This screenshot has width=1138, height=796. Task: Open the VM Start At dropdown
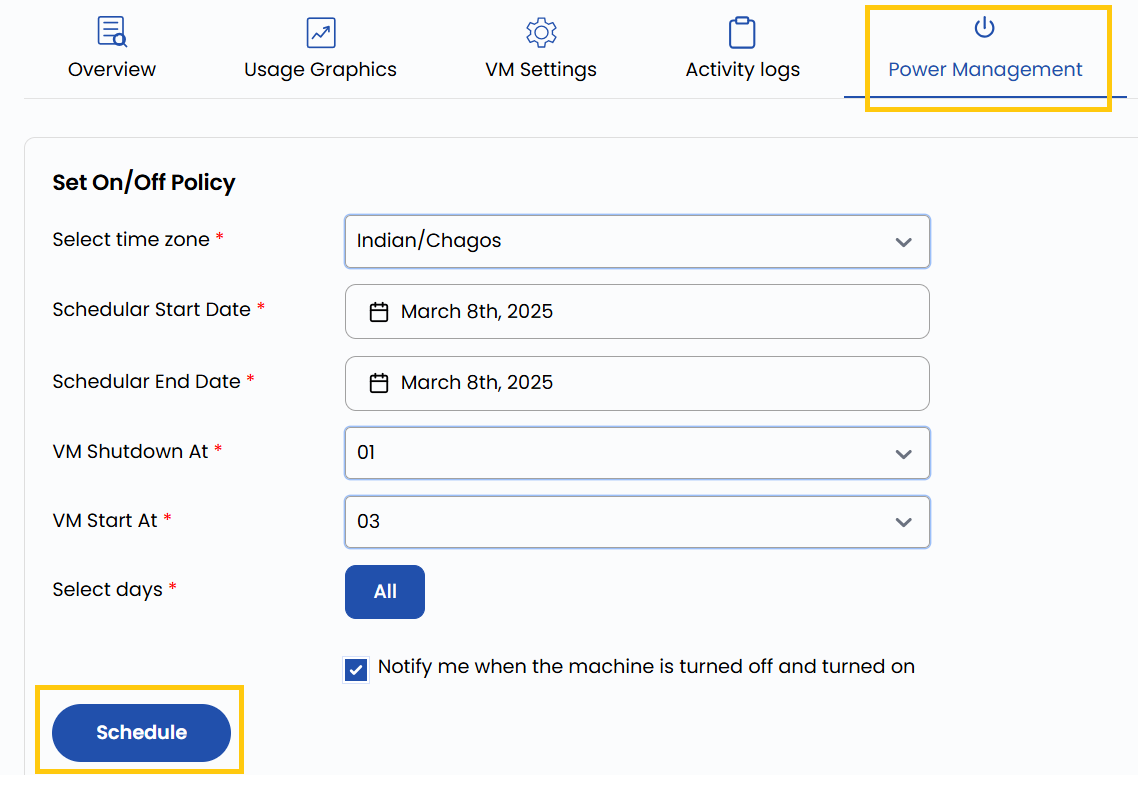637,522
